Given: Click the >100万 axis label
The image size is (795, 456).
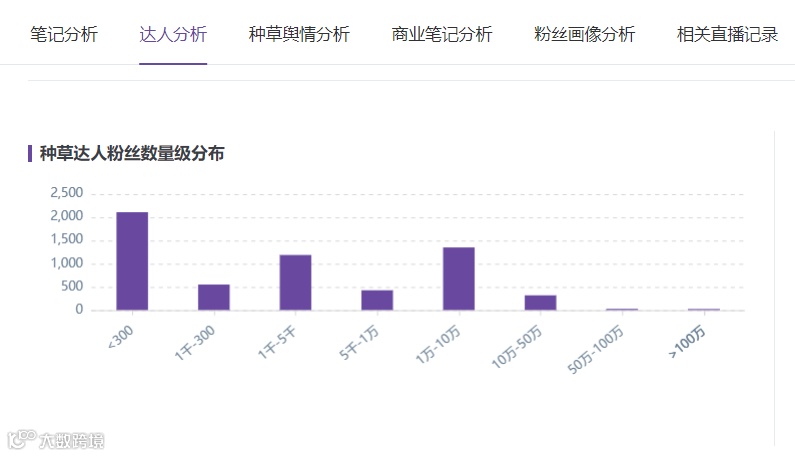Looking at the screenshot, I should point(687,341).
